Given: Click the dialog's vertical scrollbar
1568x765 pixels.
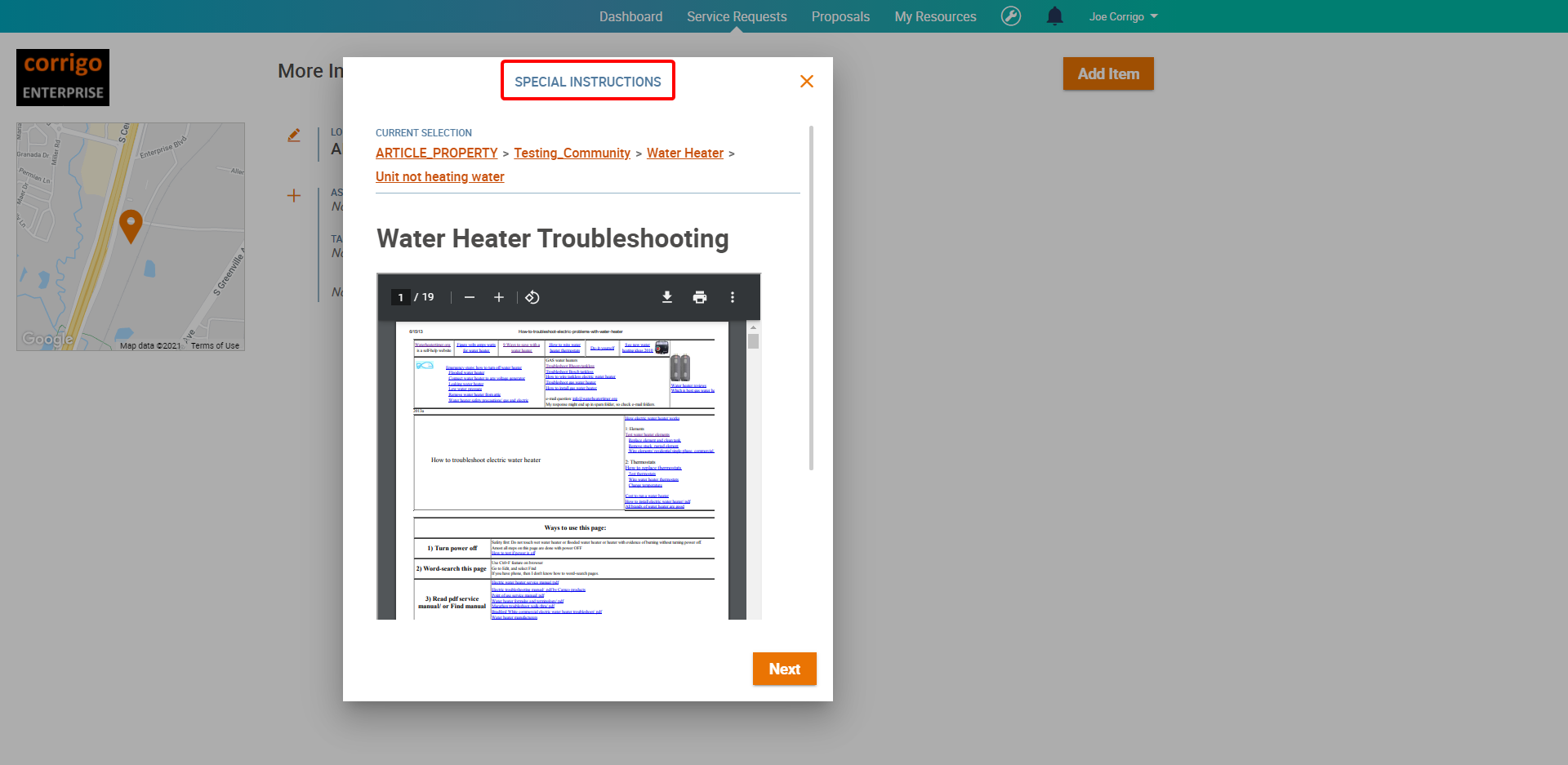Looking at the screenshot, I should click(x=810, y=298).
